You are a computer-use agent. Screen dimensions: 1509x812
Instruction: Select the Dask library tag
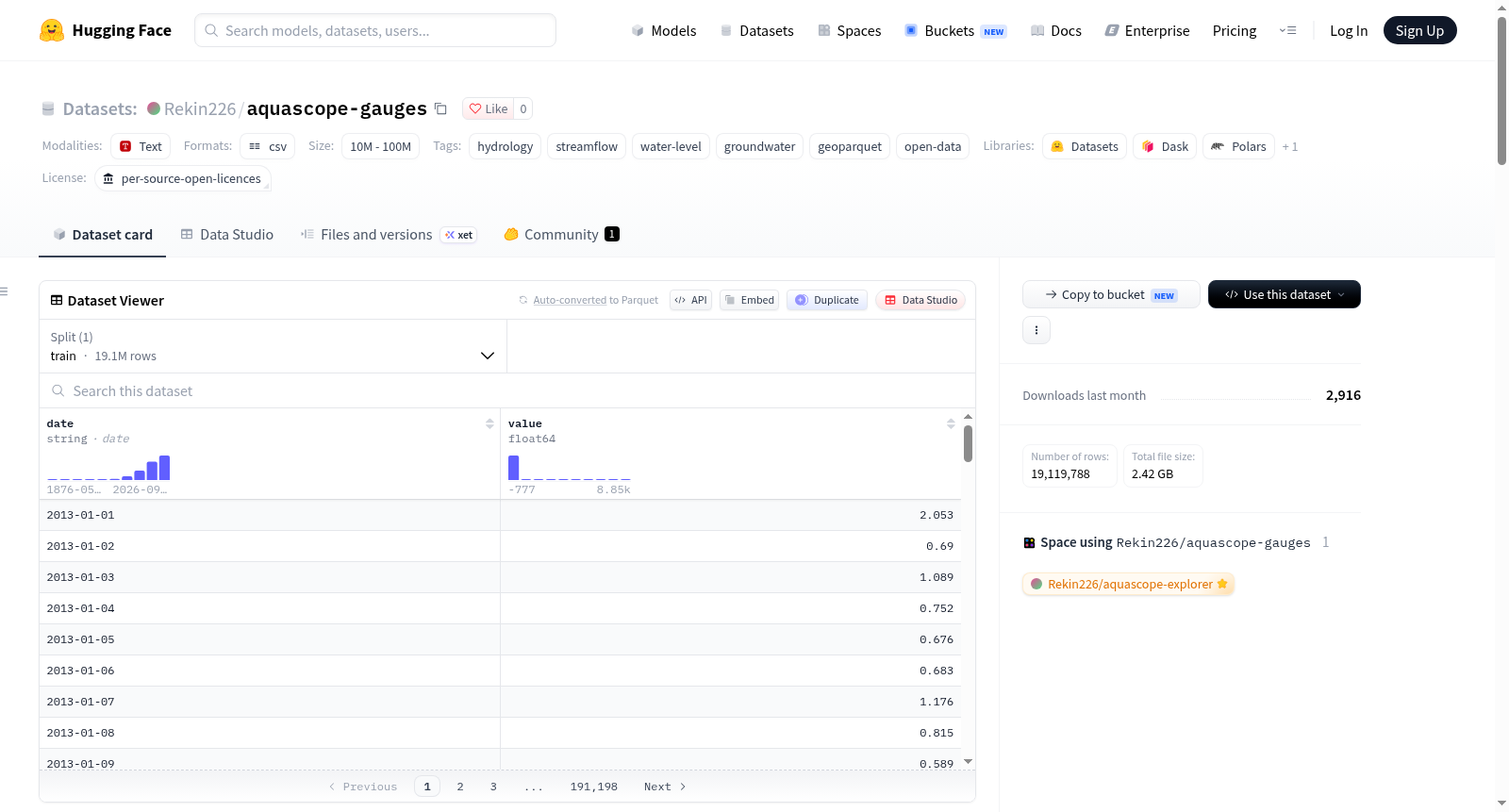[1165, 146]
